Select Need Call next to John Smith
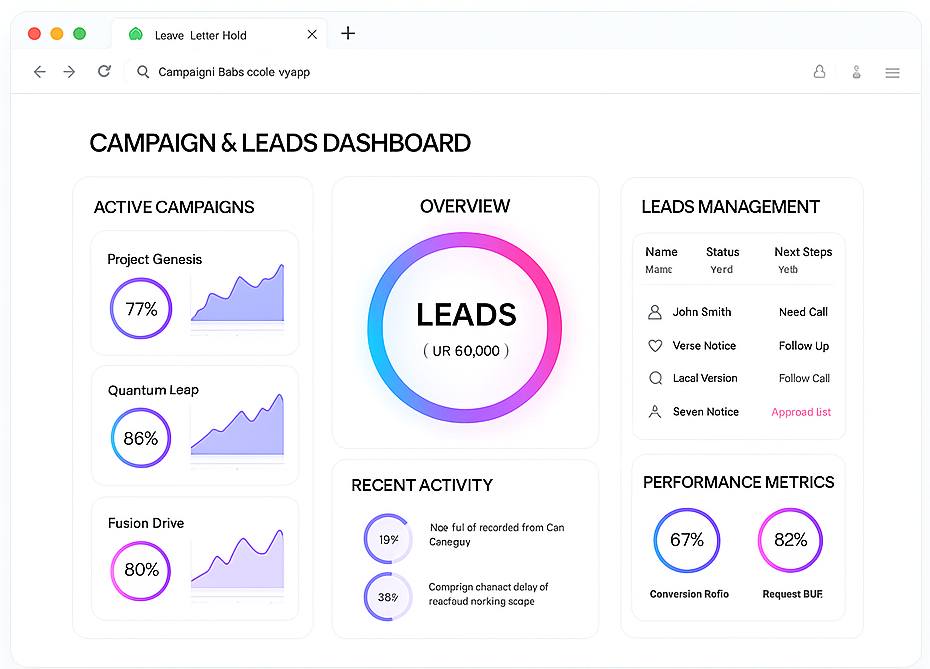 click(803, 312)
